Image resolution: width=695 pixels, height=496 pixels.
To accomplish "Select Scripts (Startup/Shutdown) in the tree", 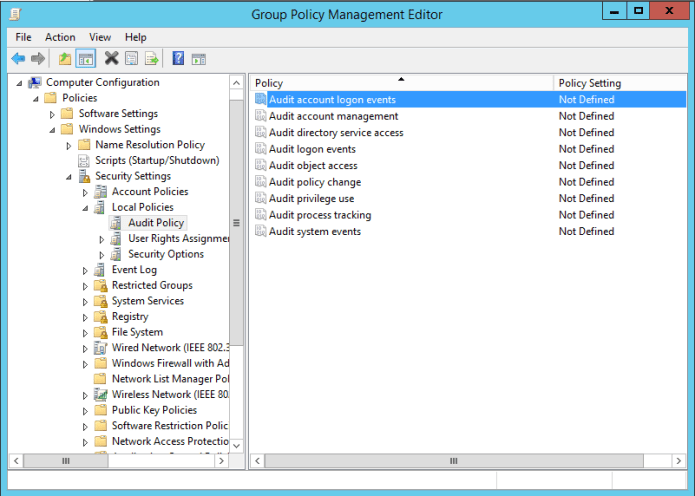I will pyautogui.click(x=156, y=160).
